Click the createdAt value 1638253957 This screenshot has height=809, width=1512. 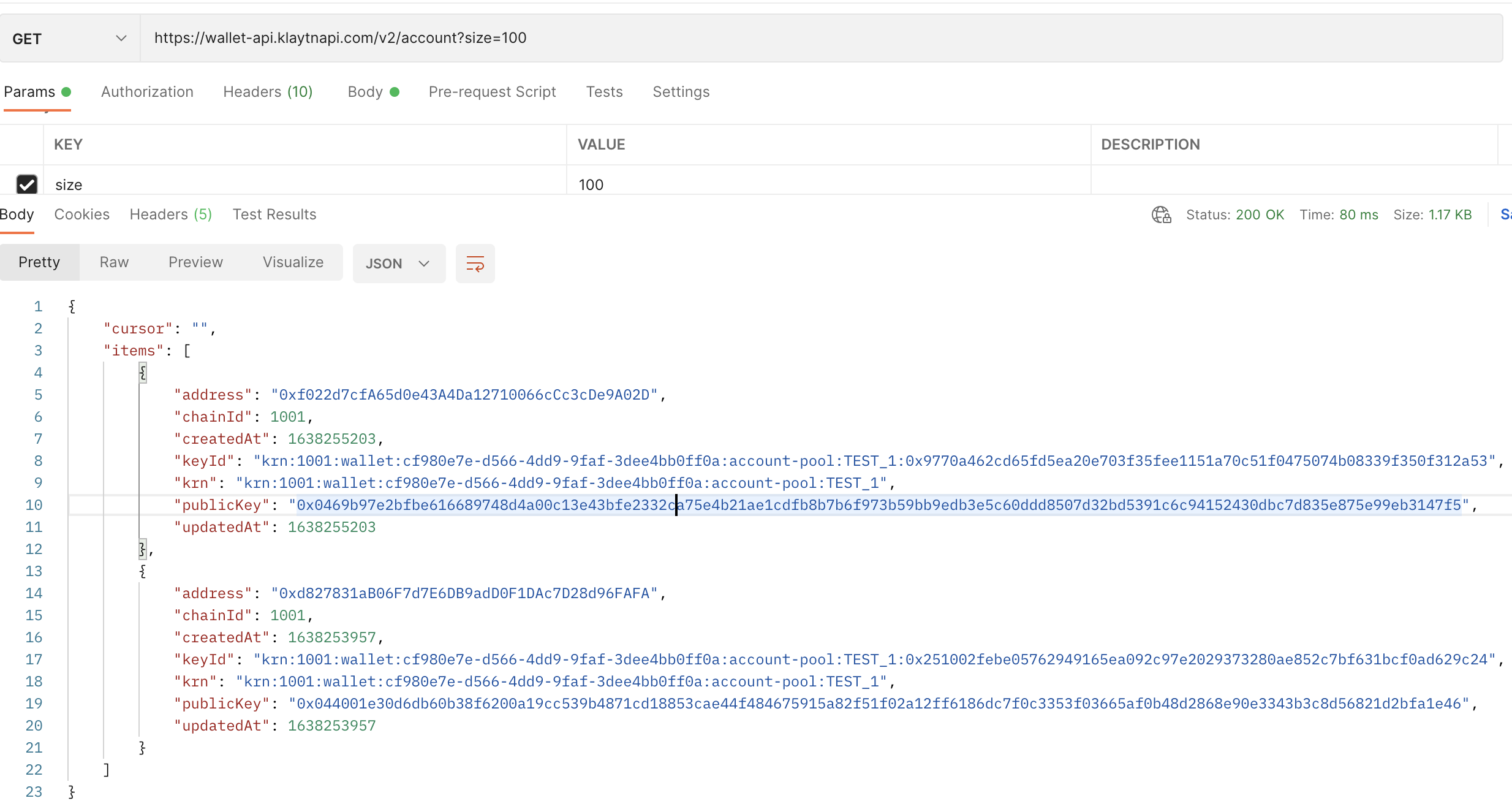[x=331, y=637]
